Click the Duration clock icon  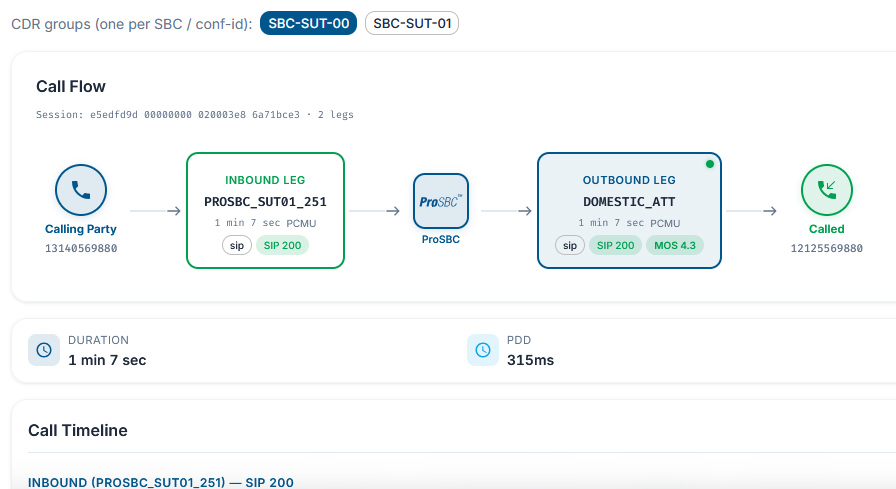tap(44, 350)
